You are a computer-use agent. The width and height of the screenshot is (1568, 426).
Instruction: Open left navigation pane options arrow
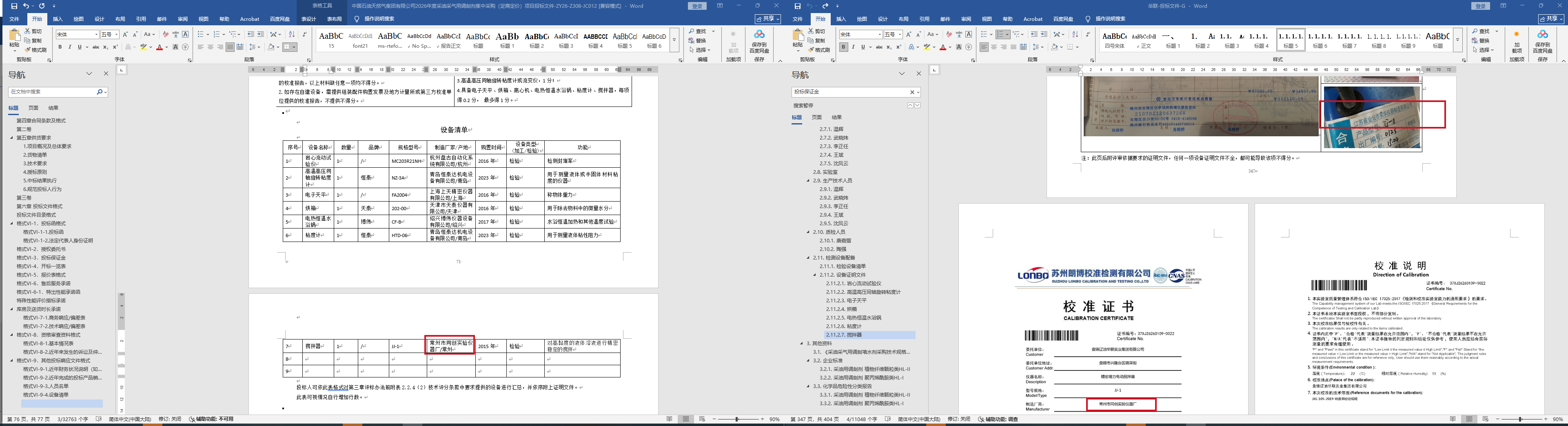click(x=89, y=73)
